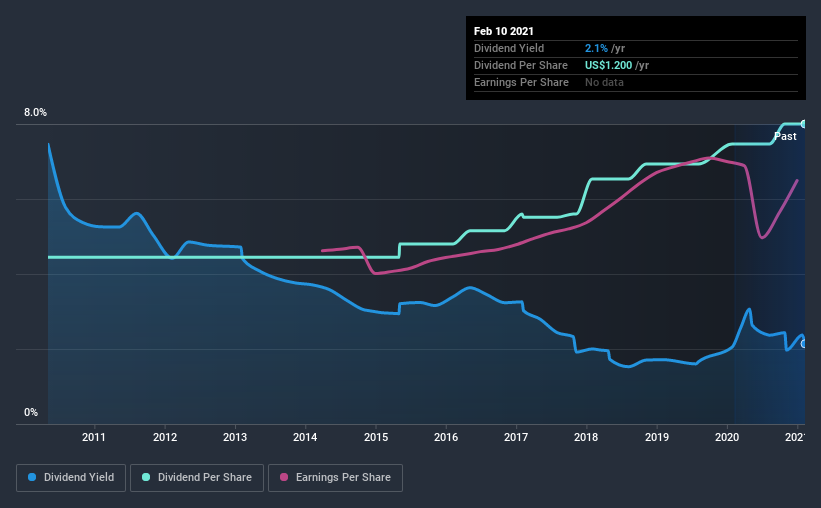Screen dimensions: 821x508
Task: Click the pink Earnings Per Share legend dot
Action: 284,477
